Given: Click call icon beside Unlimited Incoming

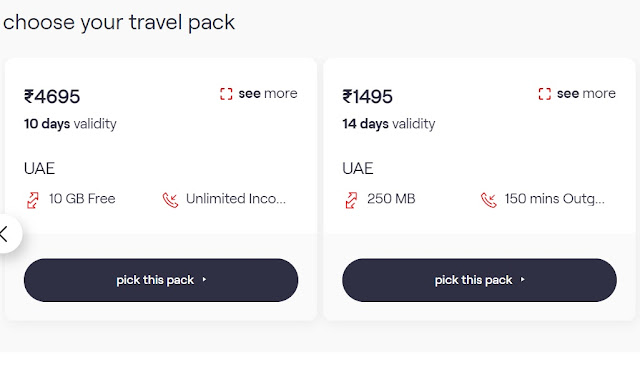Looking at the screenshot, I should pyautogui.click(x=170, y=200).
